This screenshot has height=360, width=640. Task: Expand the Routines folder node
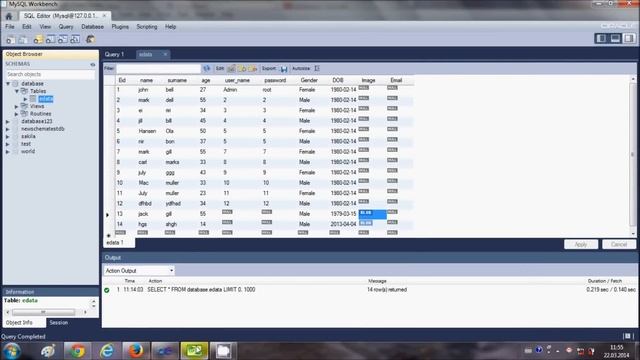[17, 114]
